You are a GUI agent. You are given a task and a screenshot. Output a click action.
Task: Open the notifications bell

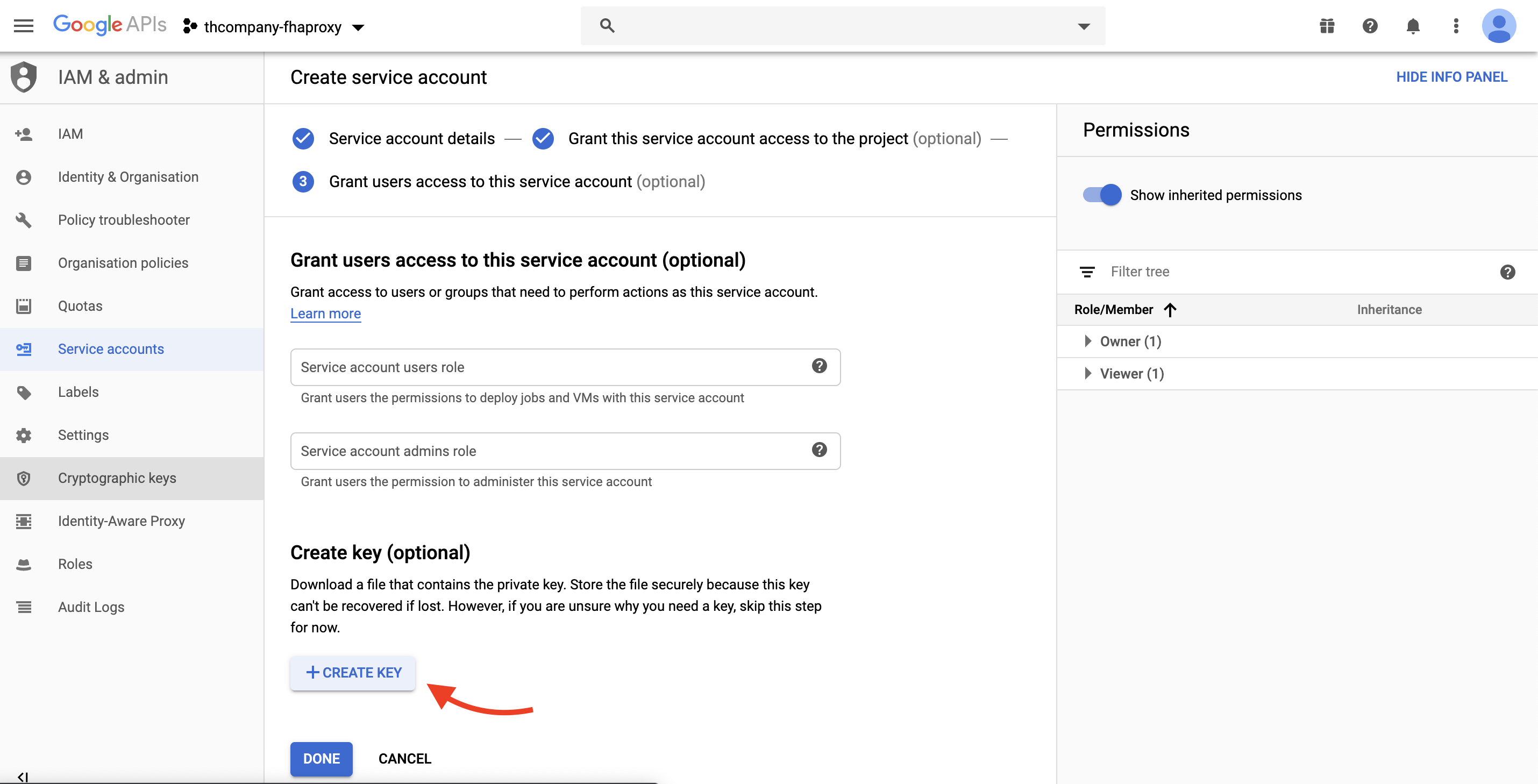[1413, 26]
